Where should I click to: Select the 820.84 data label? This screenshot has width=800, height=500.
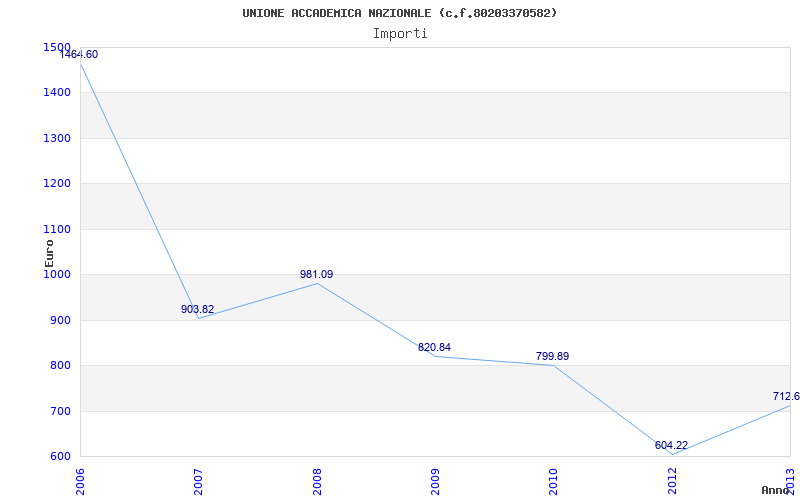coord(434,347)
